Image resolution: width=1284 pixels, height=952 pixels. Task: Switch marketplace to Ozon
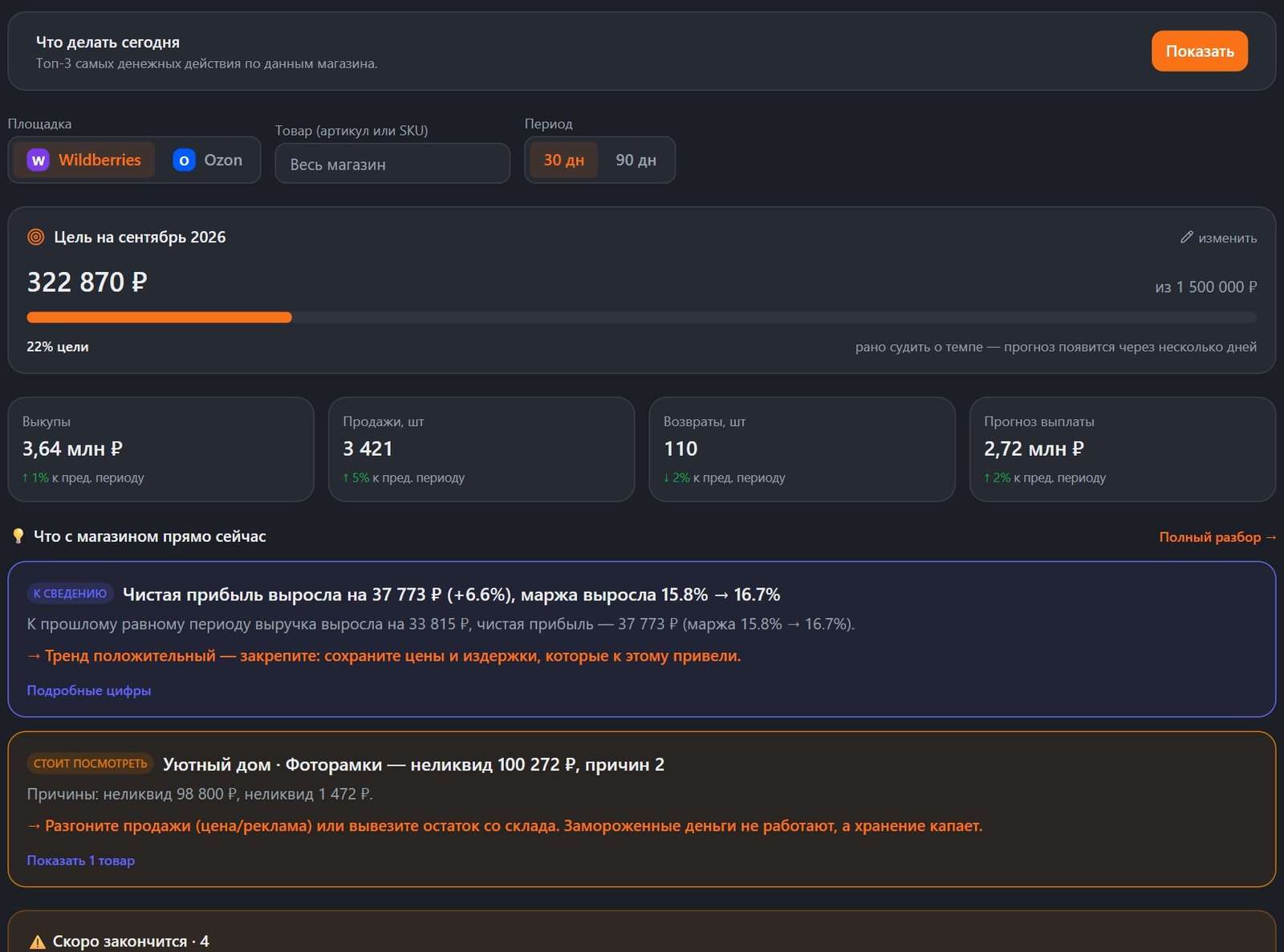pos(208,160)
